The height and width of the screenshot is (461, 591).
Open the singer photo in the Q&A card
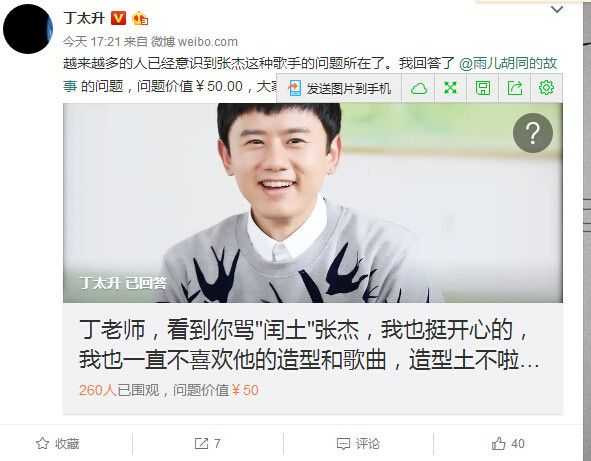[313, 203]
